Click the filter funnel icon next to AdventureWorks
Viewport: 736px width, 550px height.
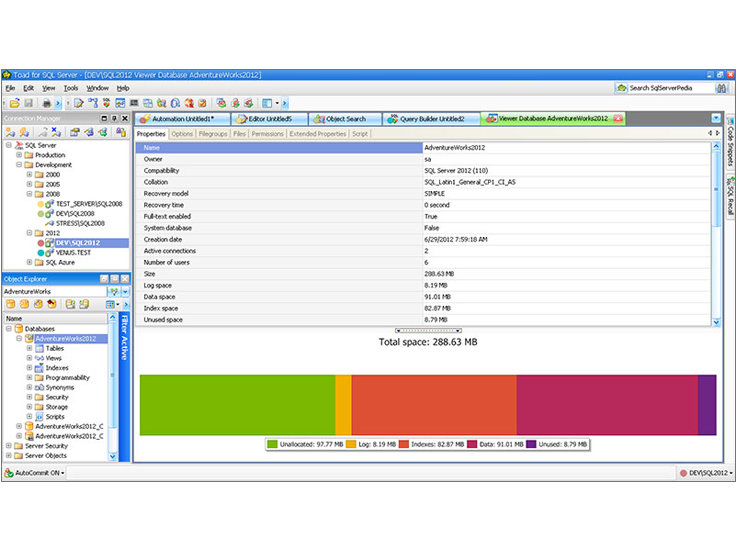[114, 291]
